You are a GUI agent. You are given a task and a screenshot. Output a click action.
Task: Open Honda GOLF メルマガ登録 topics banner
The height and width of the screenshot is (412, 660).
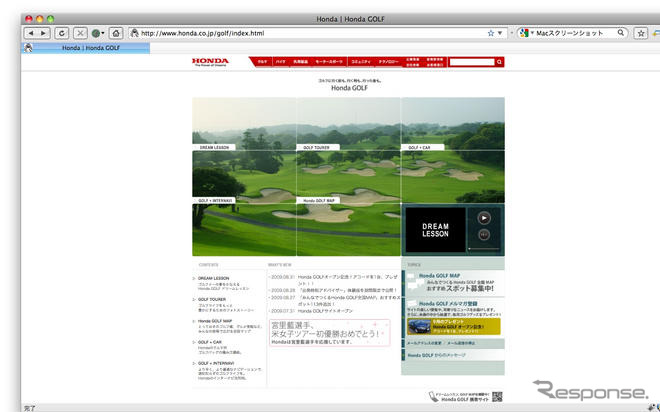(x=453, y=308)
